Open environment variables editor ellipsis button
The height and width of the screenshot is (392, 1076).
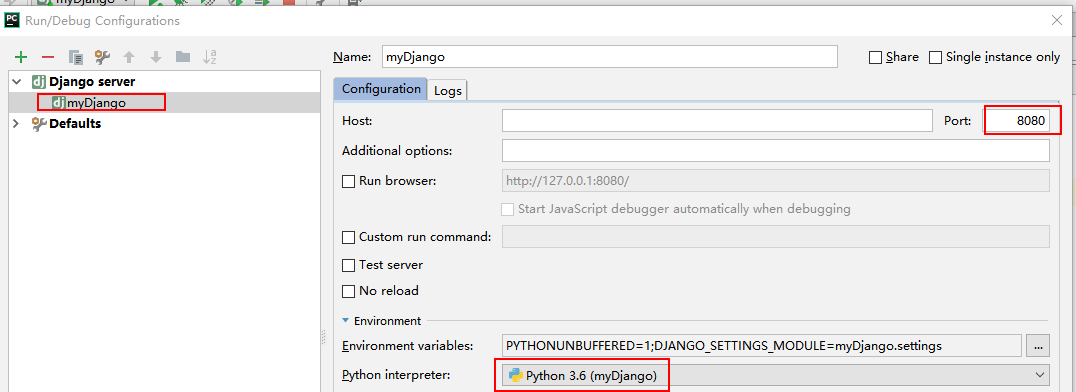[x=1038, y=346]
